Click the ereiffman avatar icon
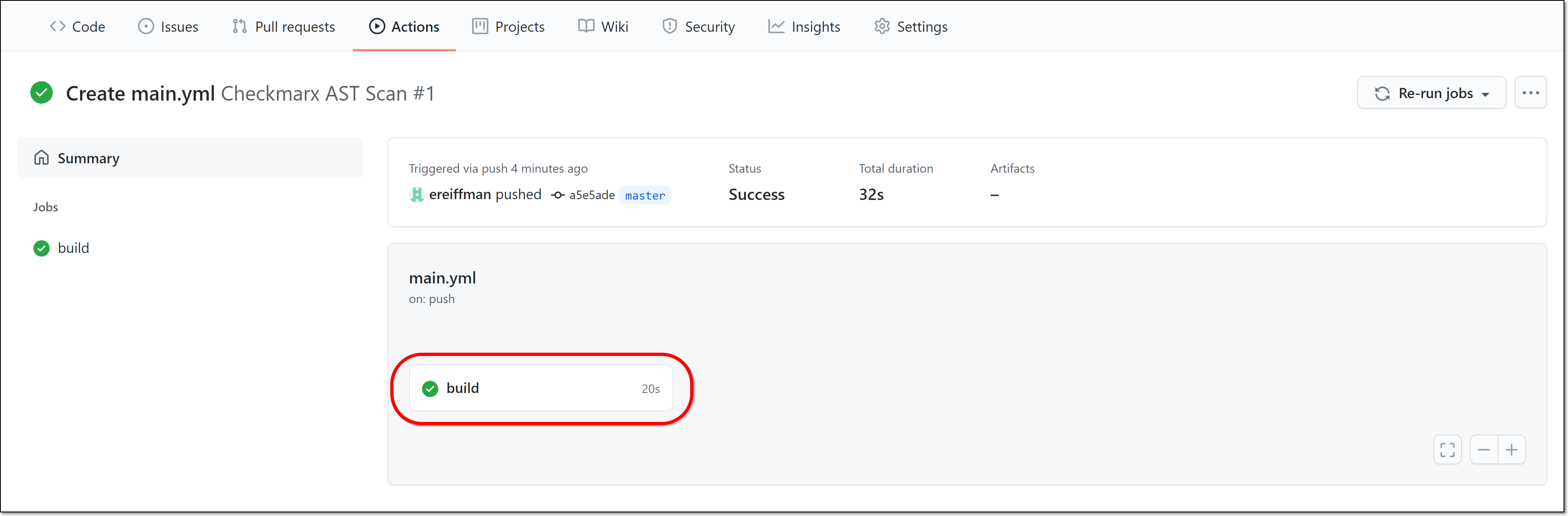Viewport: 1568px width, 516px height. 416,194
